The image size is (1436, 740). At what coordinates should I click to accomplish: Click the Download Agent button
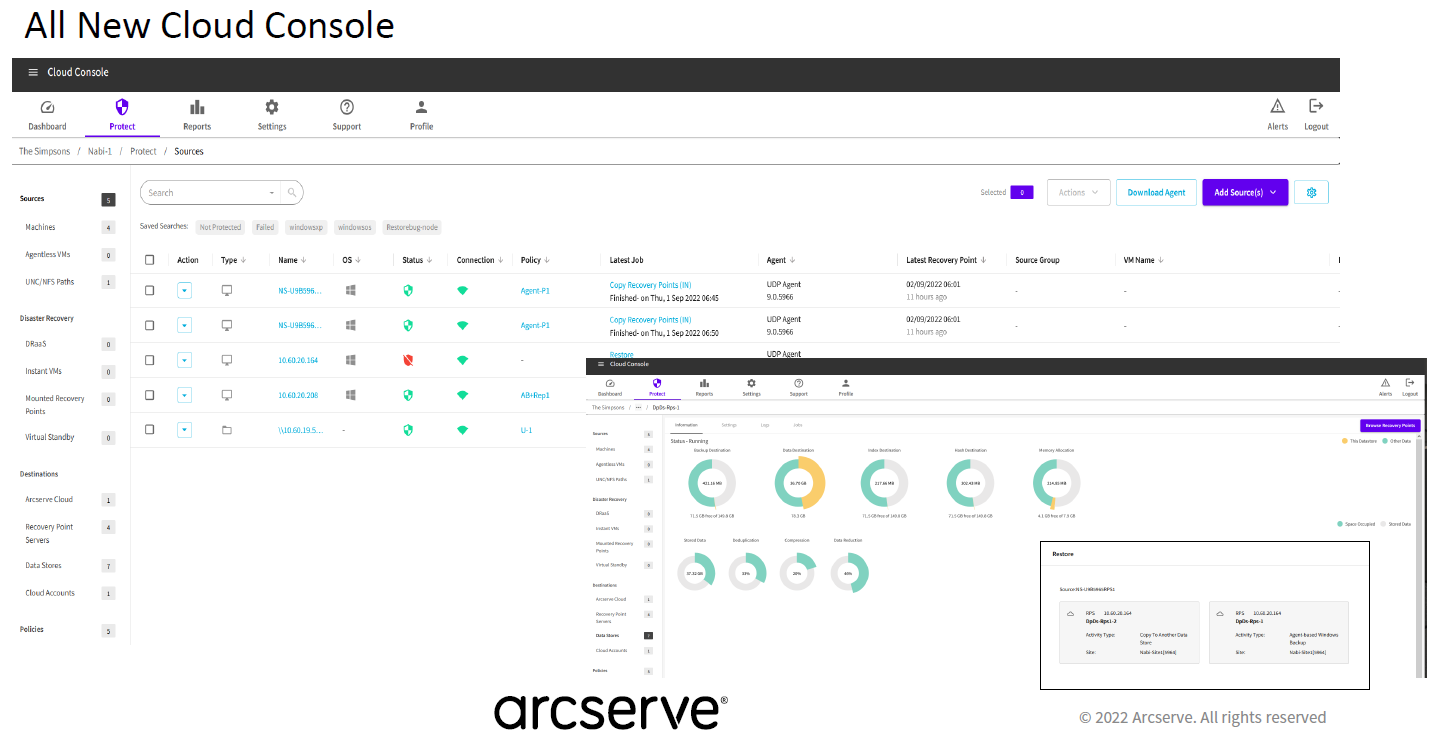1156,192
